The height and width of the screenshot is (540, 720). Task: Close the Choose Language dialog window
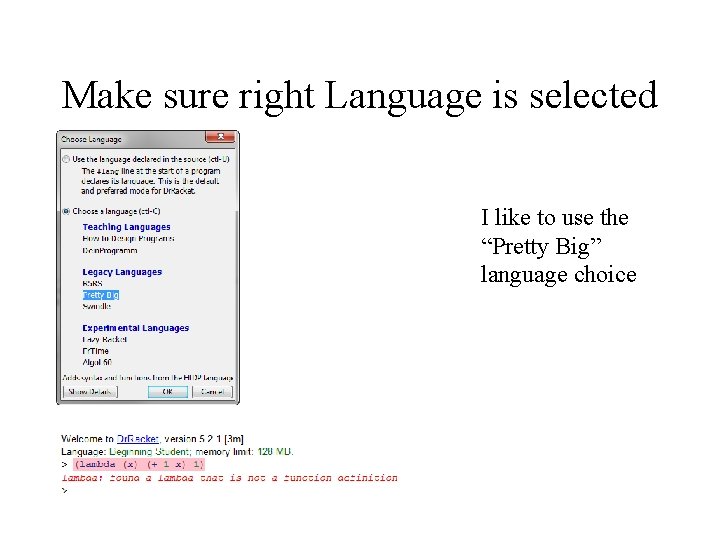(x=220, y=136)
